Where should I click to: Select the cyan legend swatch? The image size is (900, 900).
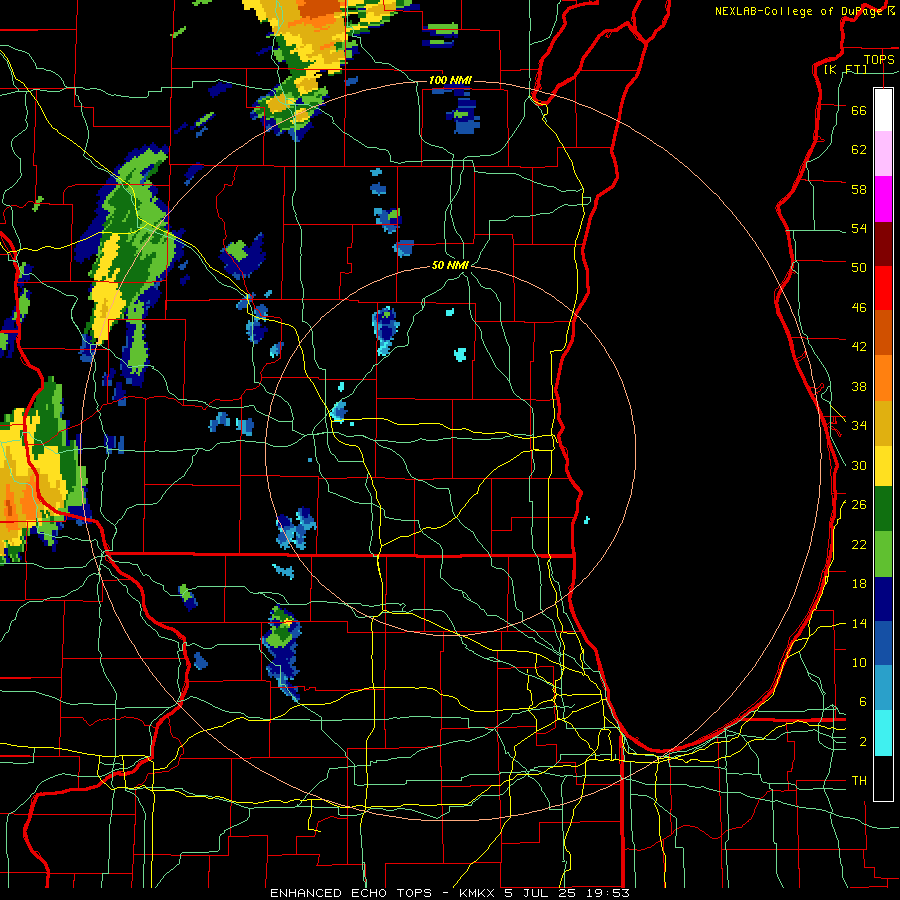883,733
